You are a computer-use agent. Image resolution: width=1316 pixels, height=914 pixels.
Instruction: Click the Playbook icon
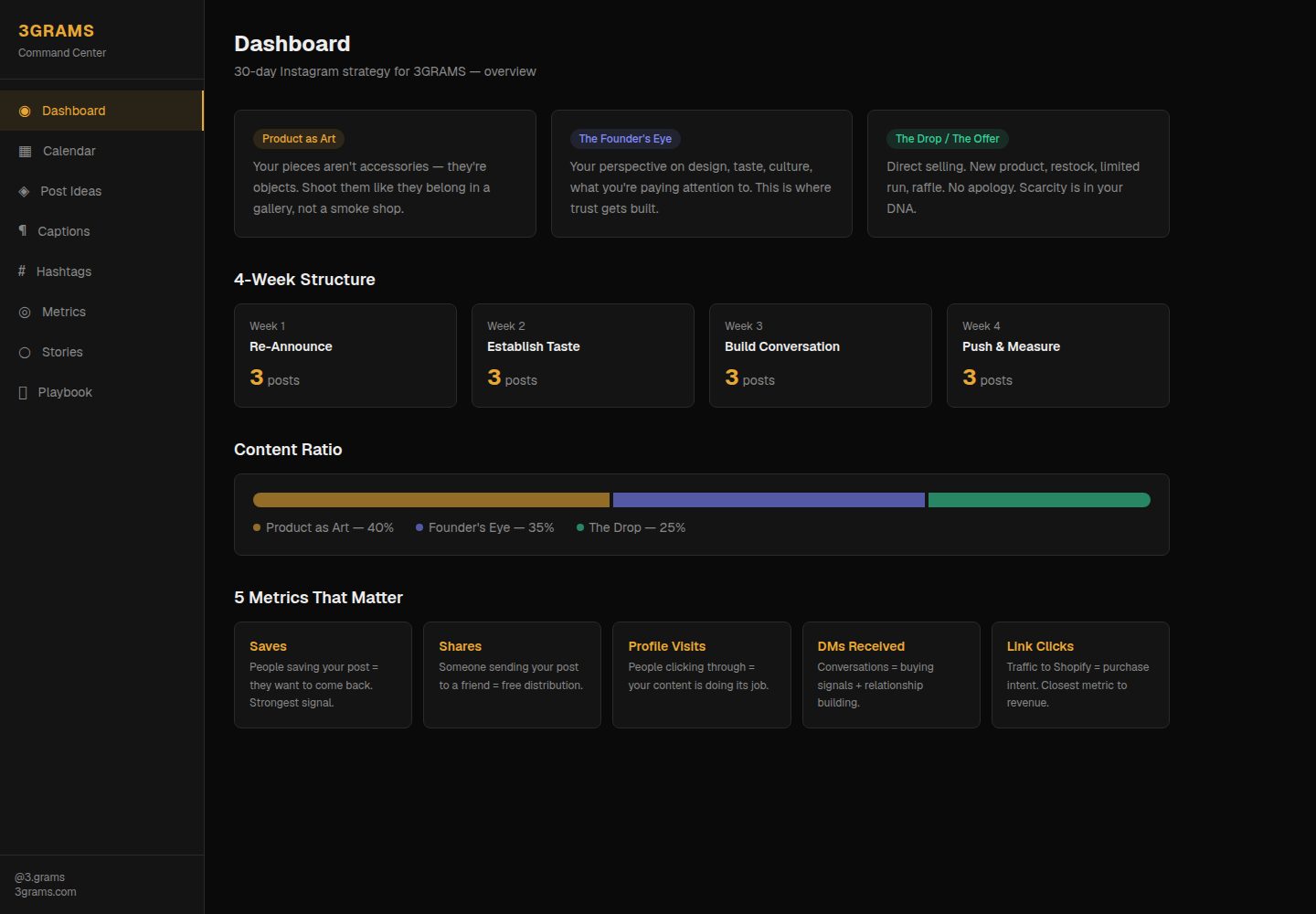coord(23,393)
